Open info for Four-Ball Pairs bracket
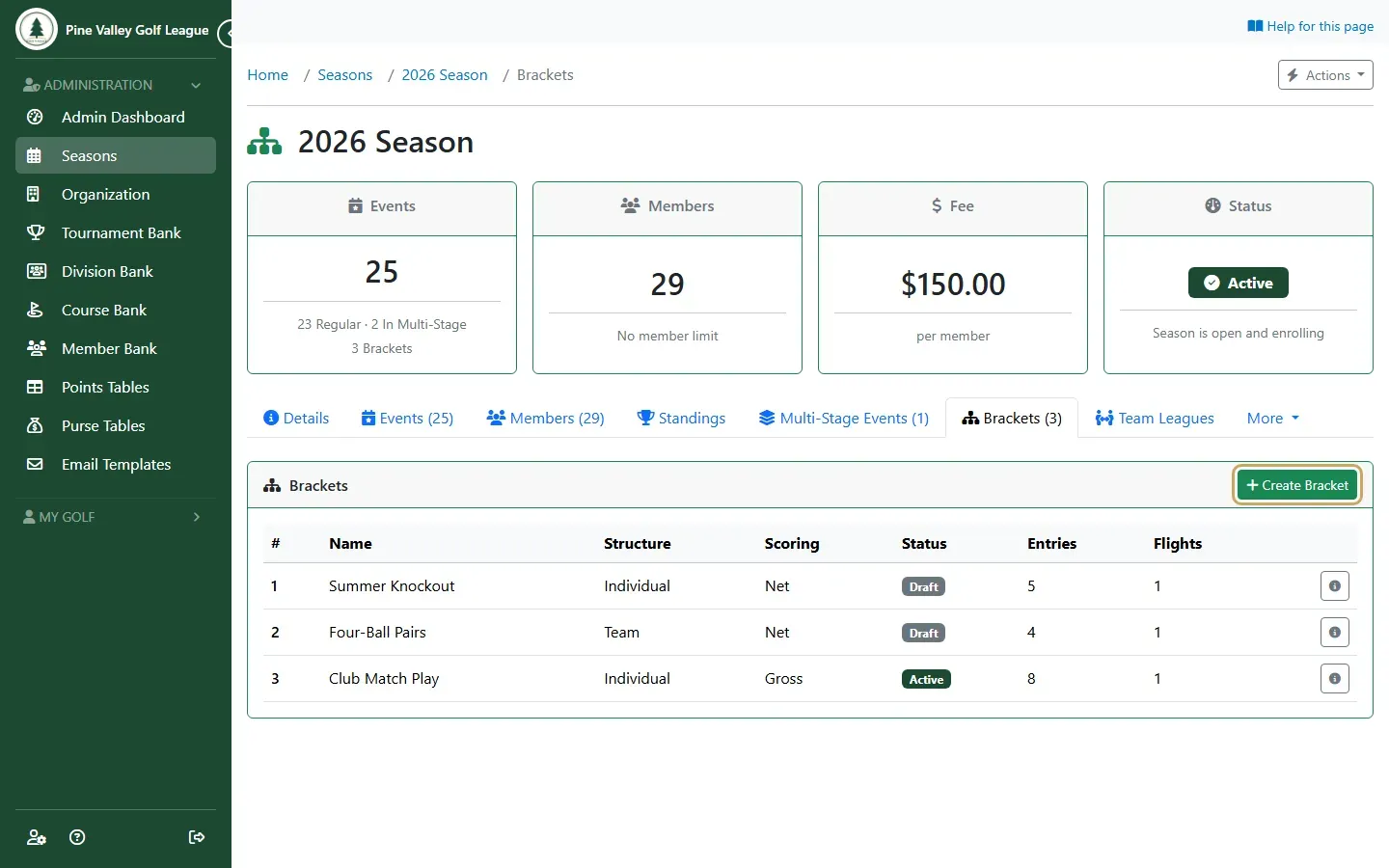The image size is (1389, 868). click(1335, 633)
